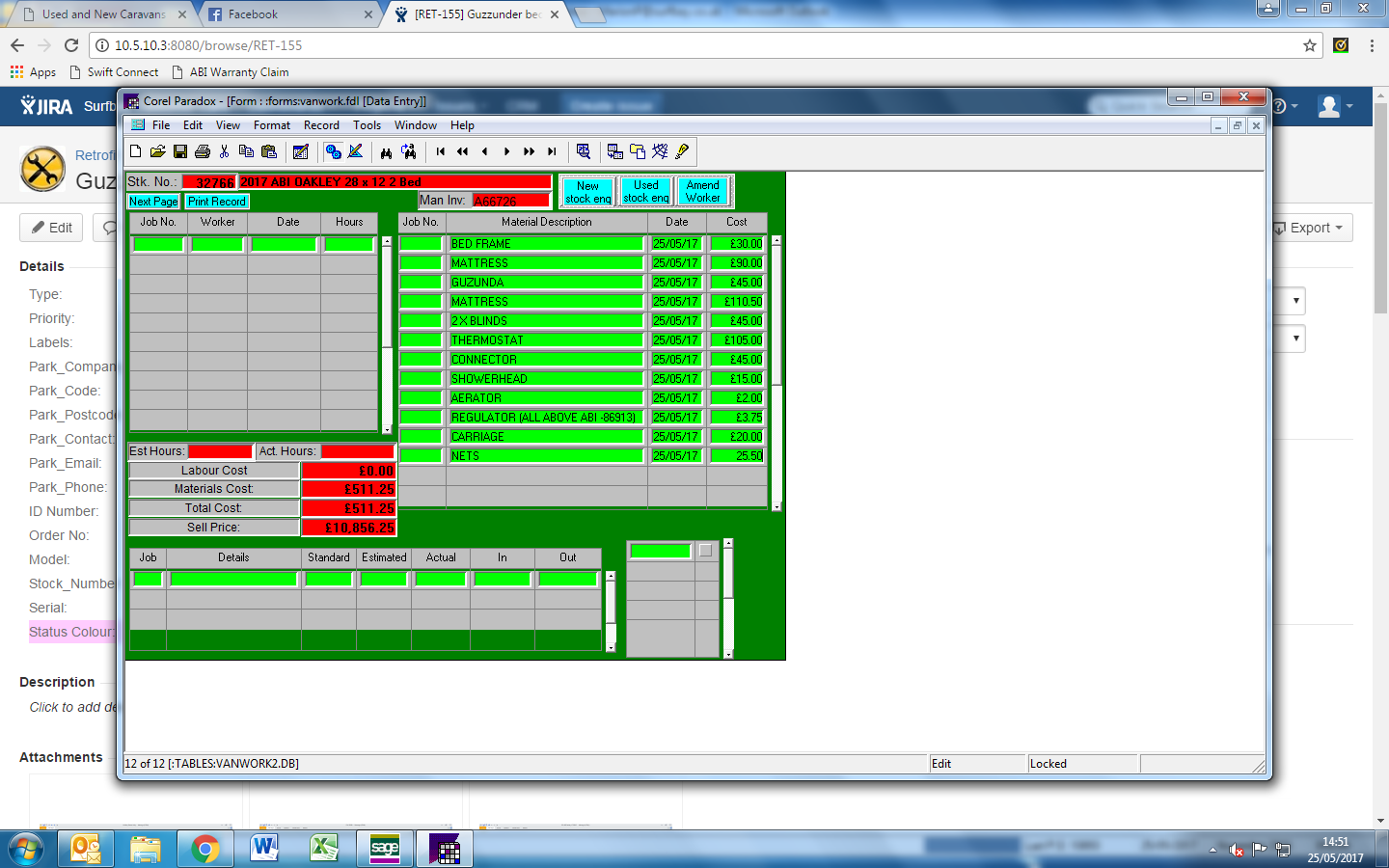This screenshot has height=868, width=1389.
Task: Go to last record using toolbar arrow
Action: [x=552, y=151]
